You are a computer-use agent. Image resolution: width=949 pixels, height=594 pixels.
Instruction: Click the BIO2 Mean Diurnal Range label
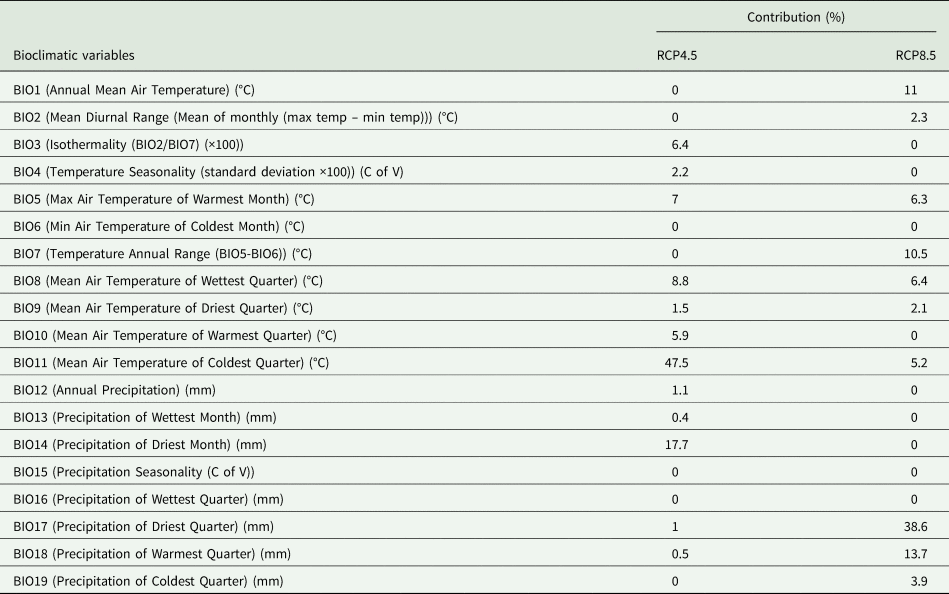tap(235, 117)
